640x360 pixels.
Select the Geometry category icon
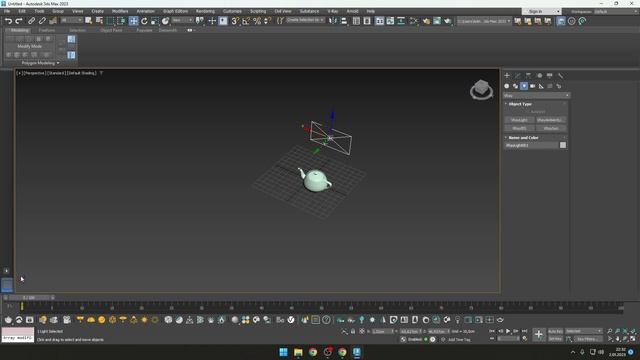click(x=507, y=86)
